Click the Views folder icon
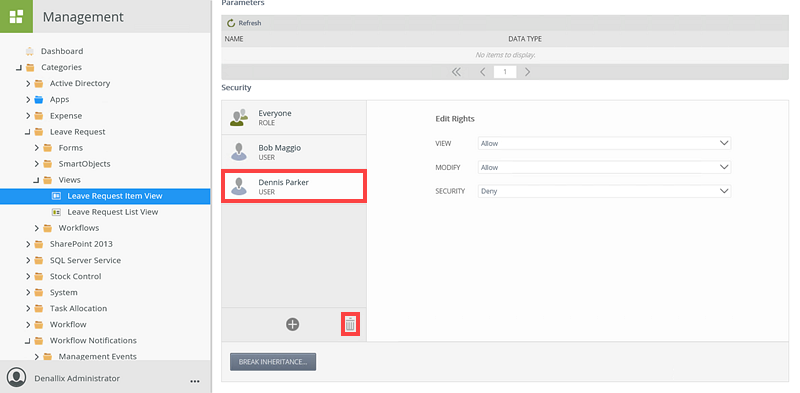The height and width of the screenshot is (393, 800). click(47, 180)
